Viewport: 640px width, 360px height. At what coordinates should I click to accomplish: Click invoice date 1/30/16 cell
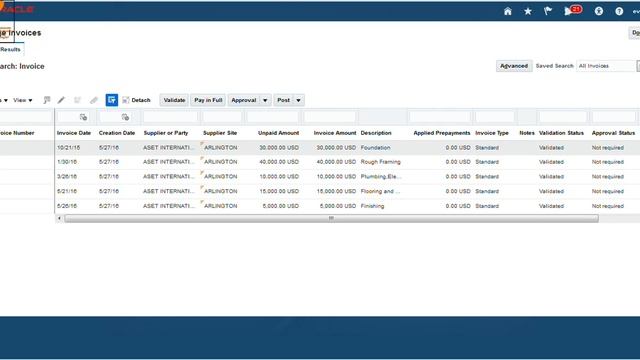67,162
